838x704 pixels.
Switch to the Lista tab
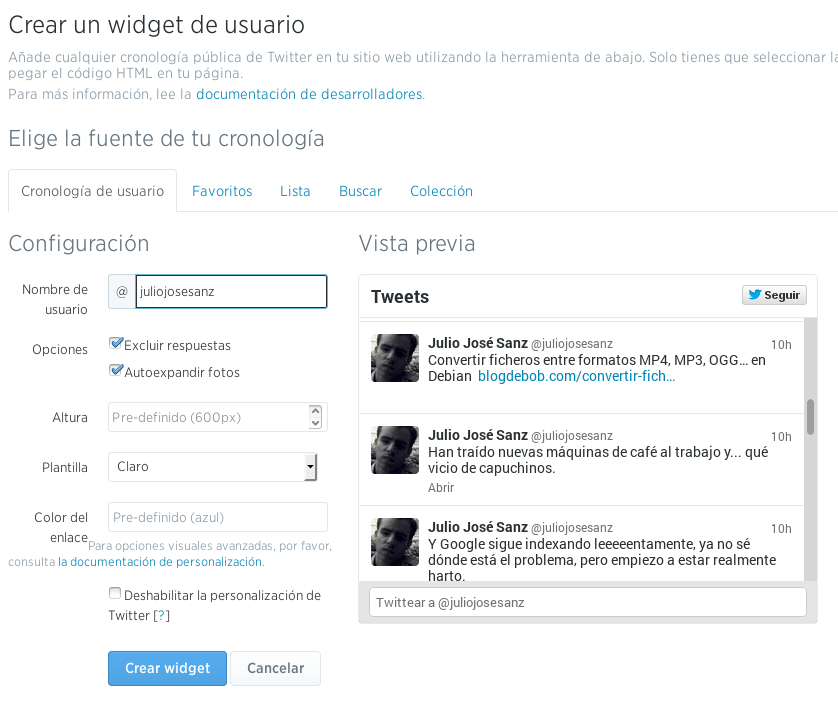pos(295,191)
